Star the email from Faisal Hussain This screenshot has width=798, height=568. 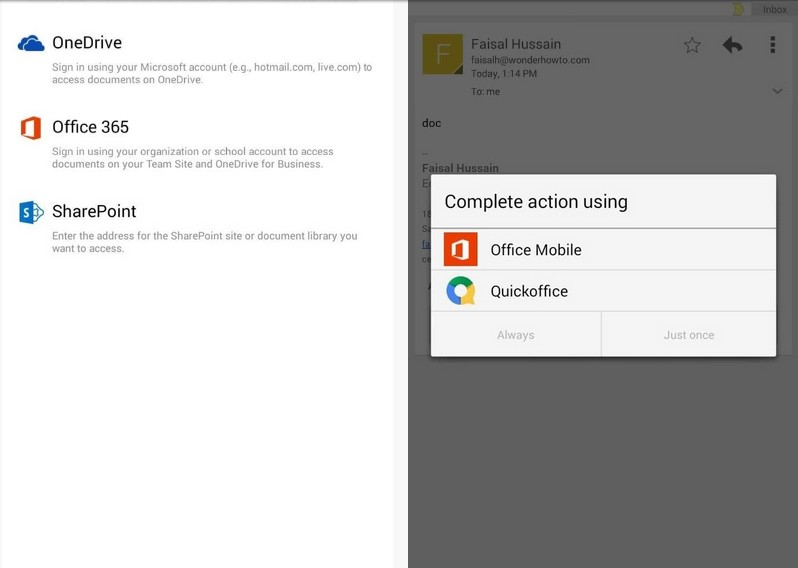tap(692, 45)
